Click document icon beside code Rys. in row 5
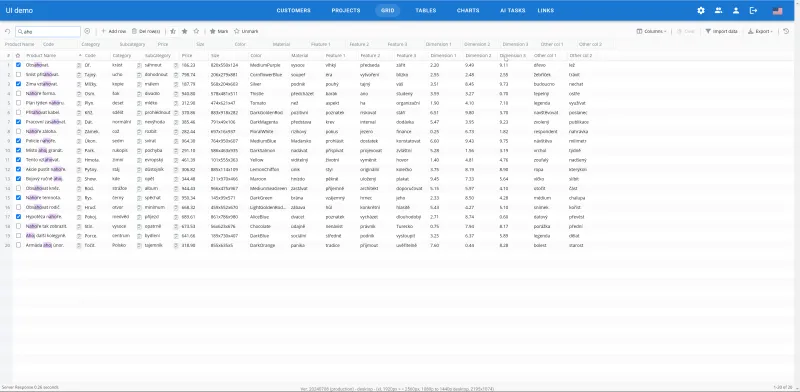 pos(79,103)
